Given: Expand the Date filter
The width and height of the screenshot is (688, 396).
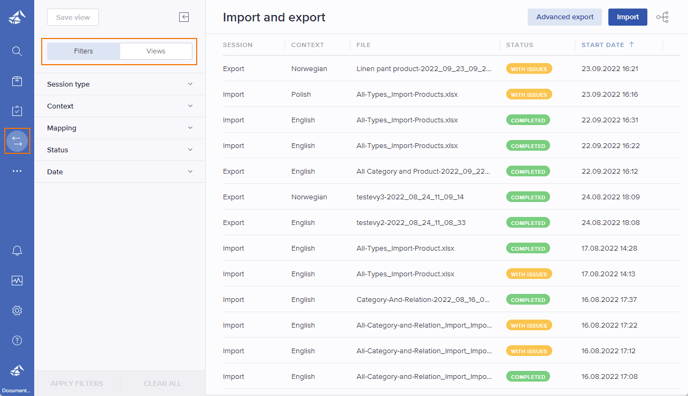Looking at the screenshot, I should 119,172.
